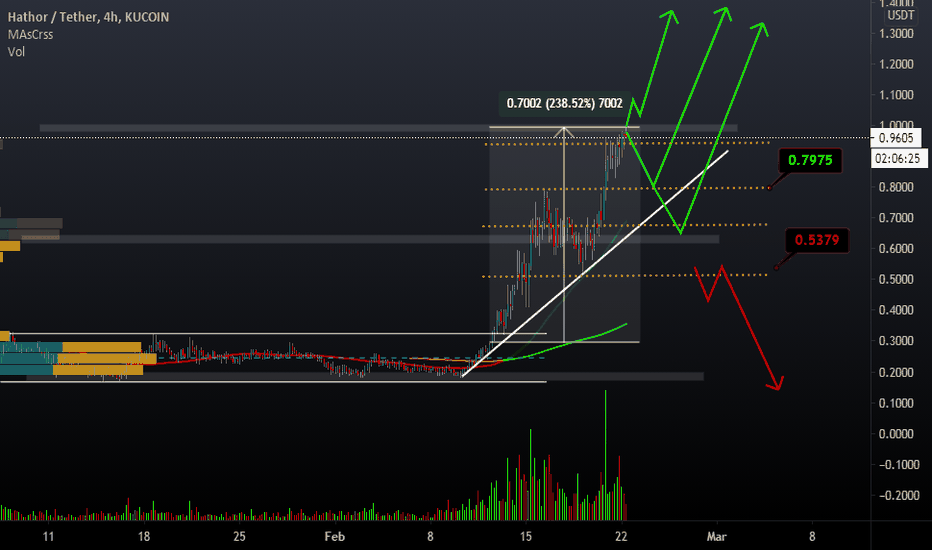Click the 0.6000 price axis label
This screenshot has width=932, height=550.
(896, 249)
